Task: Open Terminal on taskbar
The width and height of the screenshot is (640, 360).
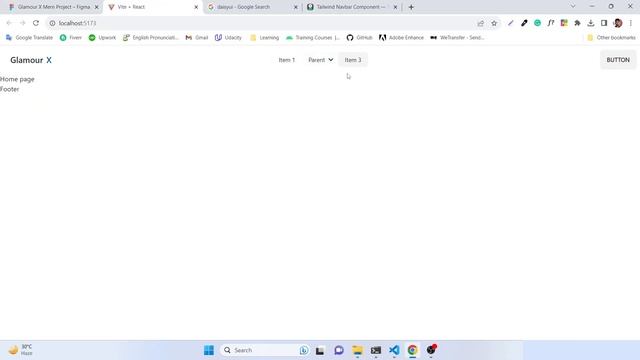Action: (376, 350)
